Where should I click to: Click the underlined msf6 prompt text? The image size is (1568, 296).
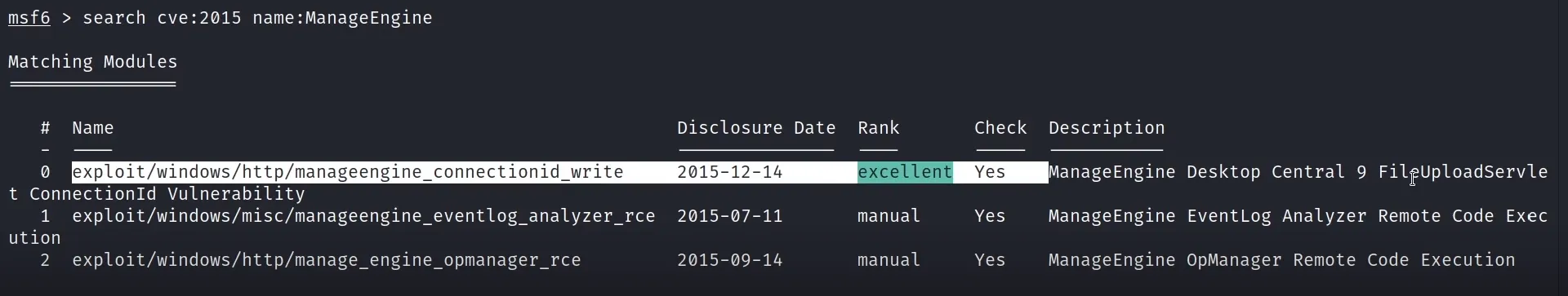29,18
